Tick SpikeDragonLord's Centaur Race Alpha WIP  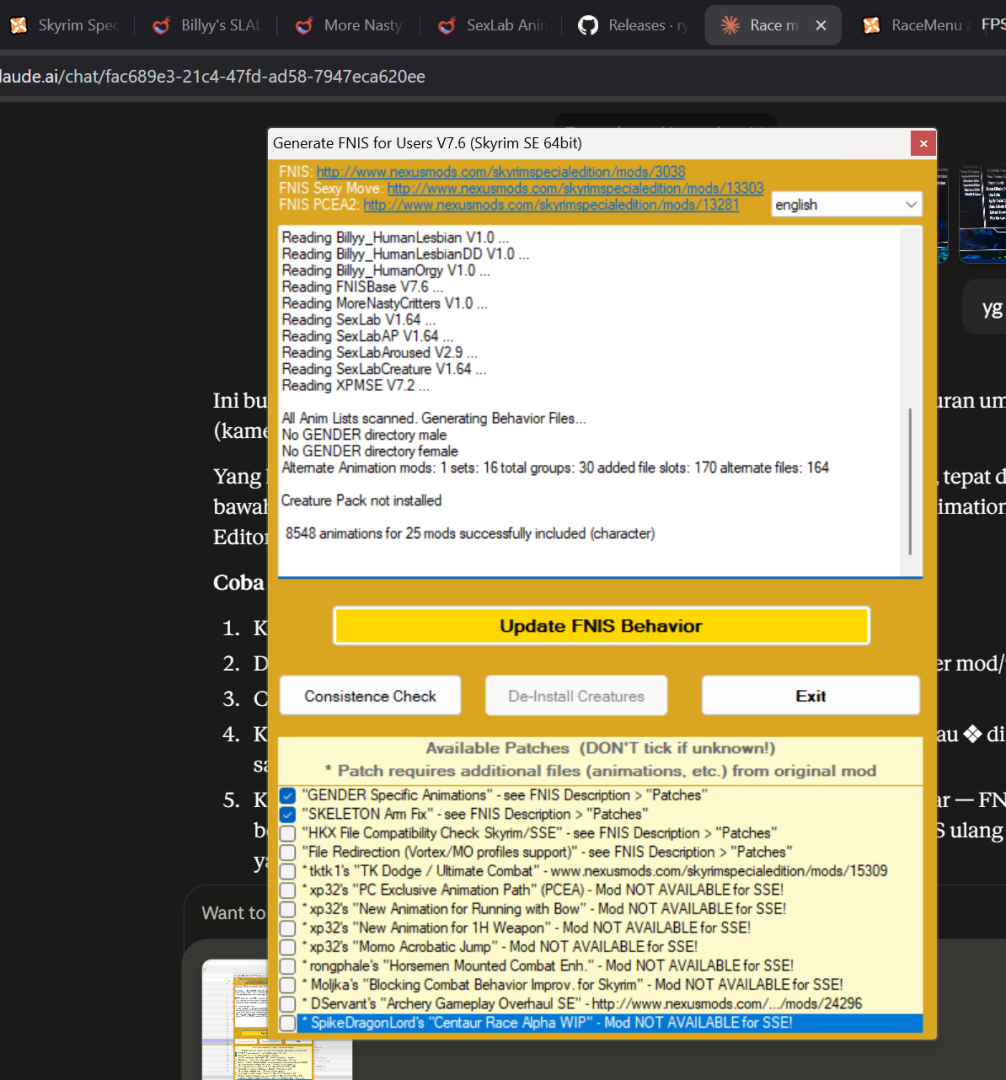(x=288, y=1023)
